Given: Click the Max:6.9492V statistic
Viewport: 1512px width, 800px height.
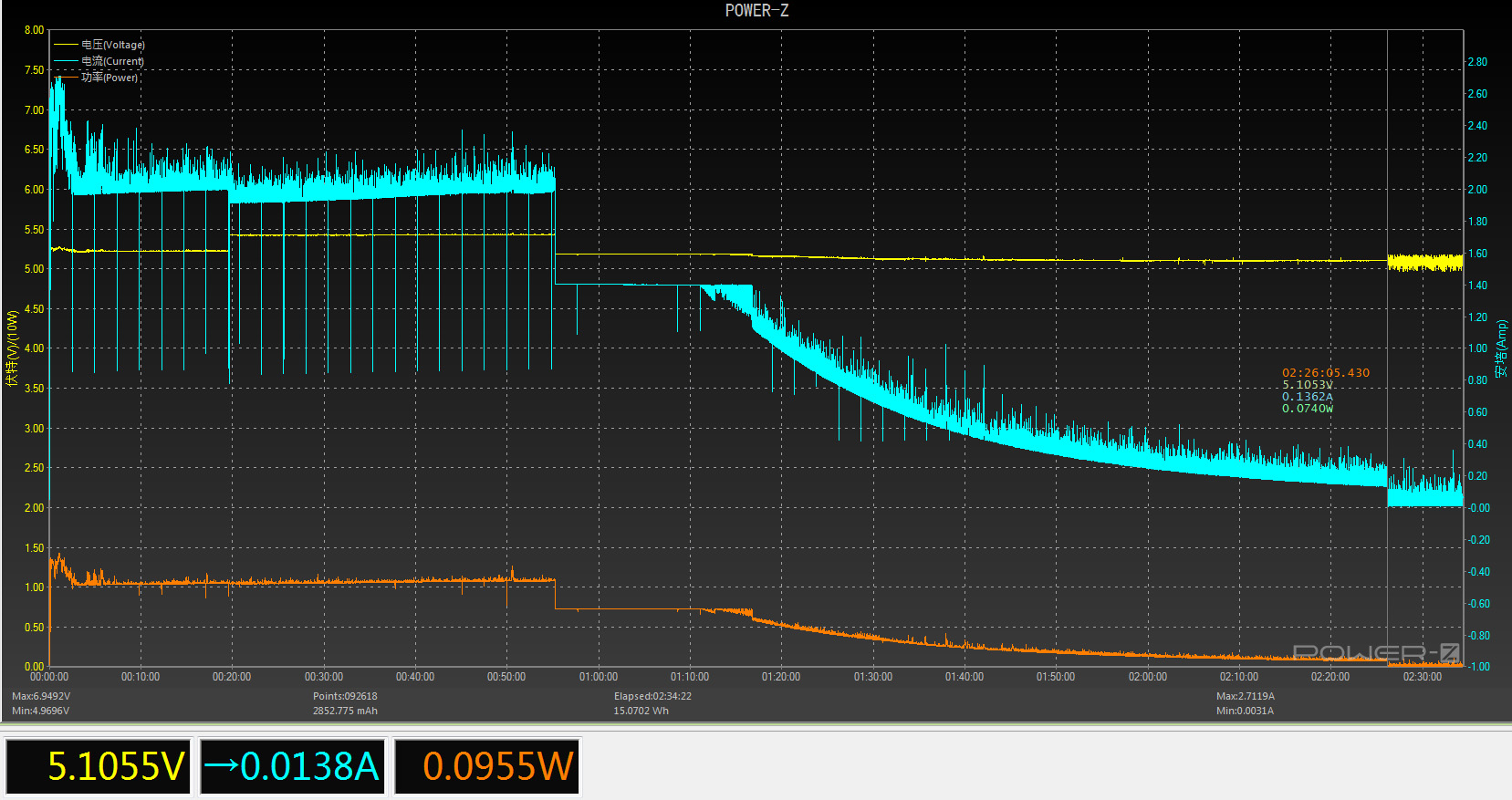Looking at the screenshot, I should point(41,696).
